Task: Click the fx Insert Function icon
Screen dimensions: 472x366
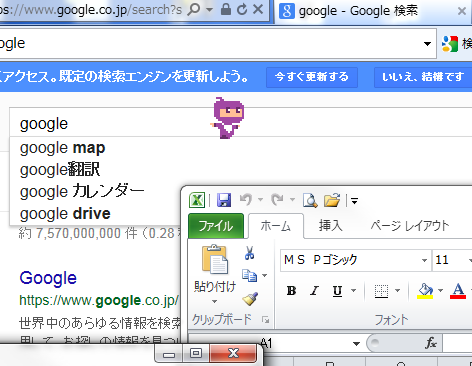Action: [x=430, y=343]
